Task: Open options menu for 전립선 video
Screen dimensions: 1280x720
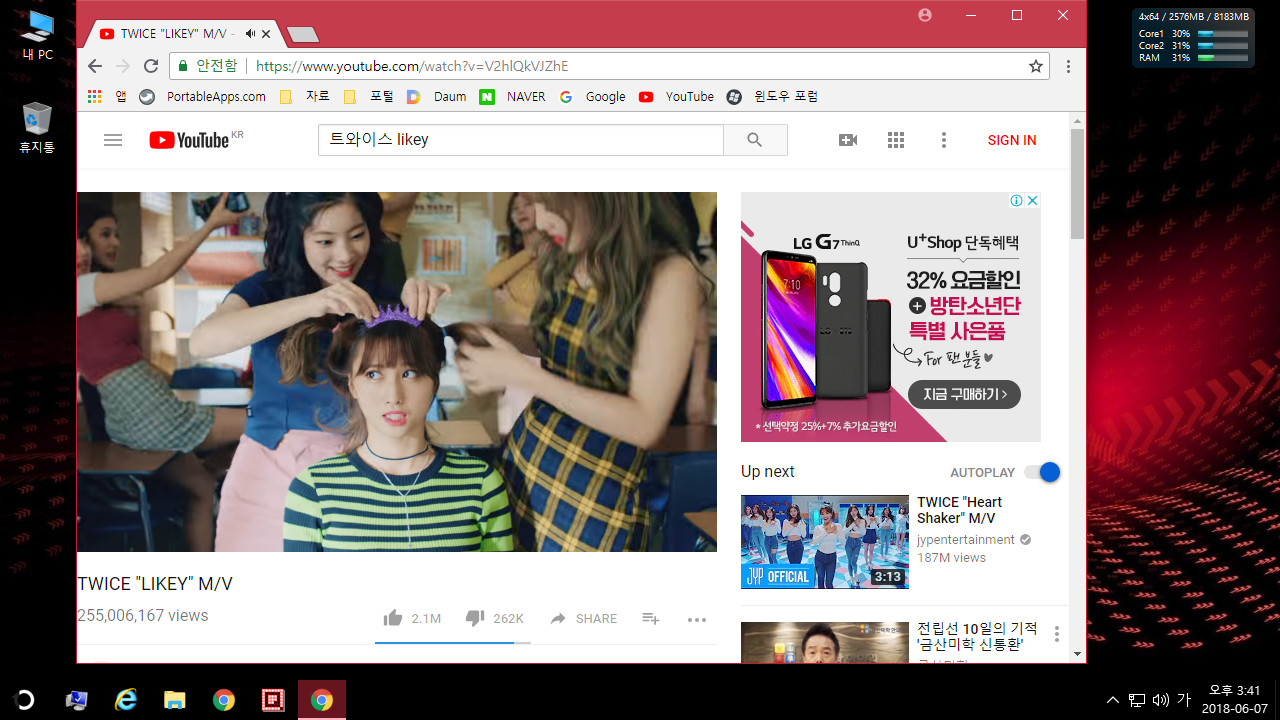Action: click(1057, 634)
